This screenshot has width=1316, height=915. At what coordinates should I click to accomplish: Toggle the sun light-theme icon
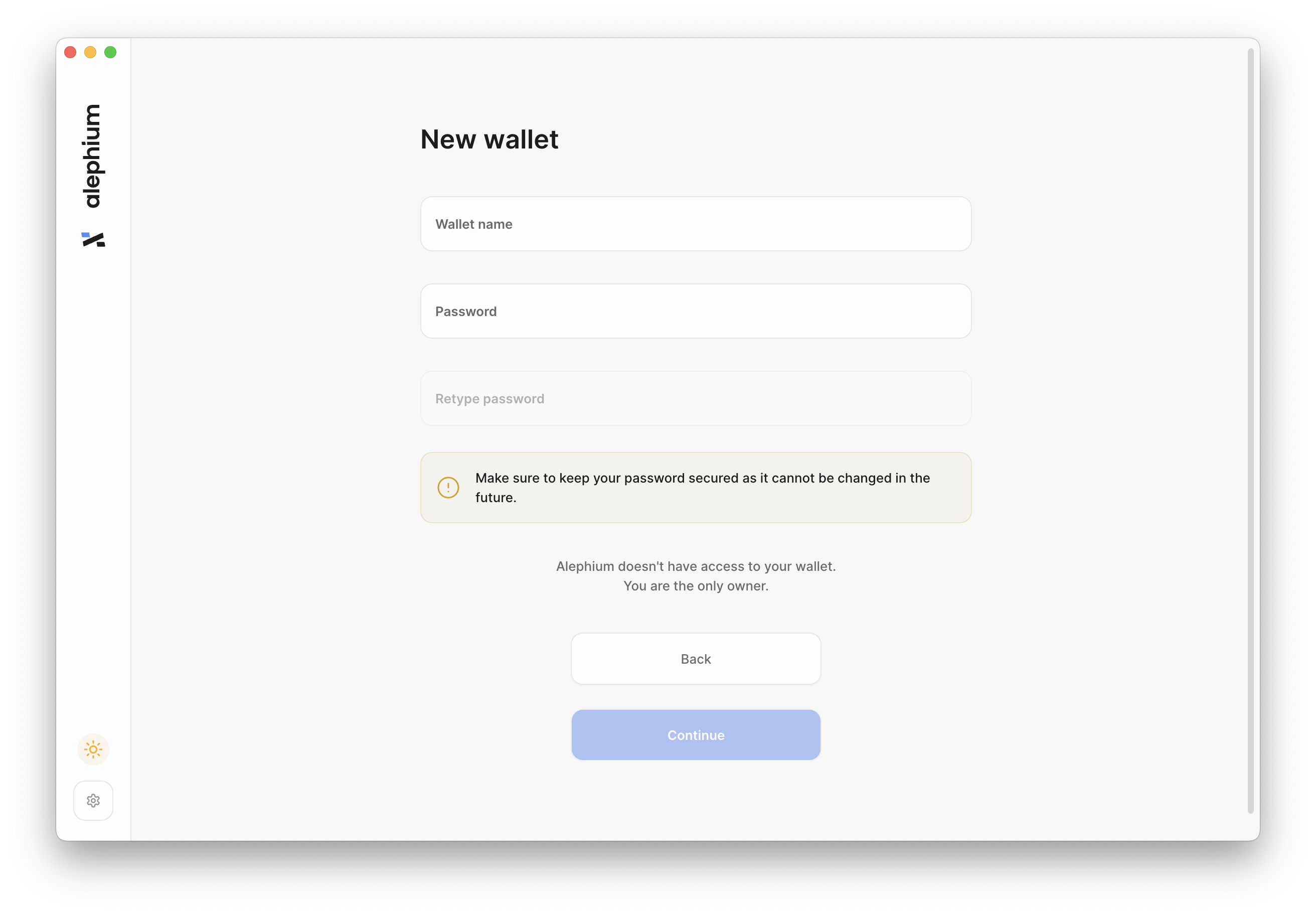[93, 749]
